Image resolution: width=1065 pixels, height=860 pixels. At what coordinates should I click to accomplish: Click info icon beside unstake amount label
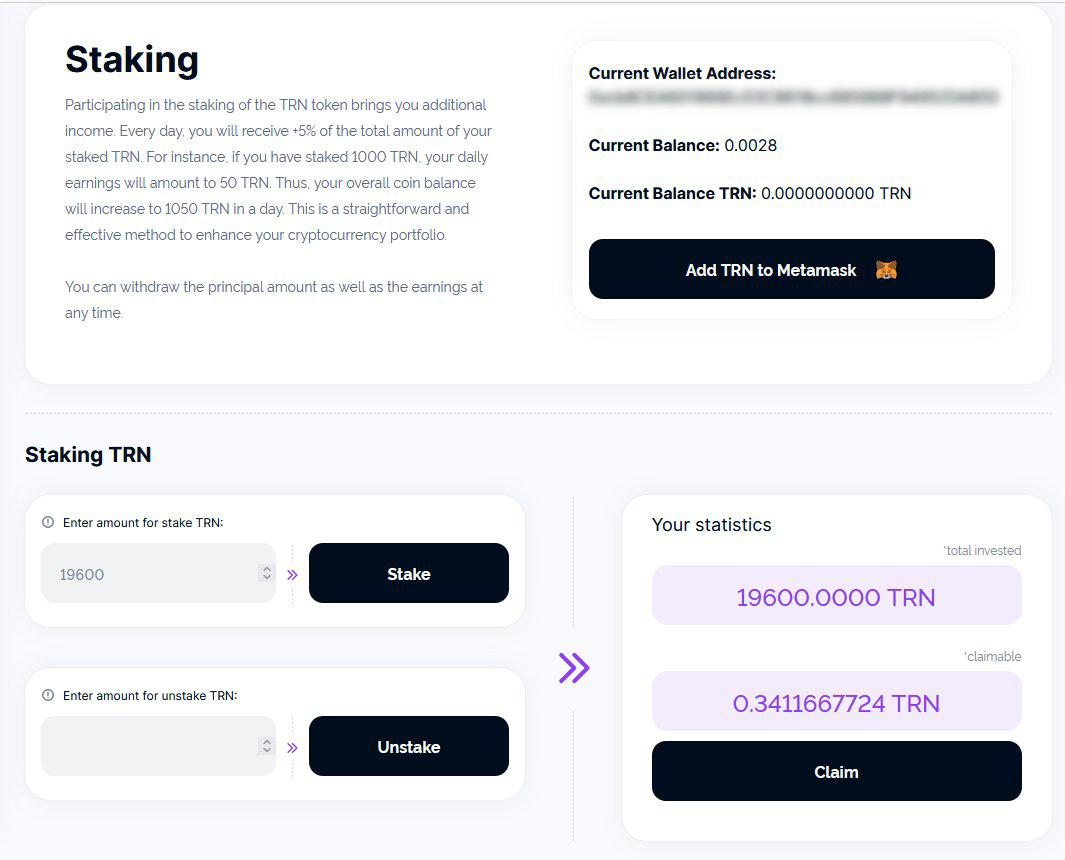[x=48, y=695]
